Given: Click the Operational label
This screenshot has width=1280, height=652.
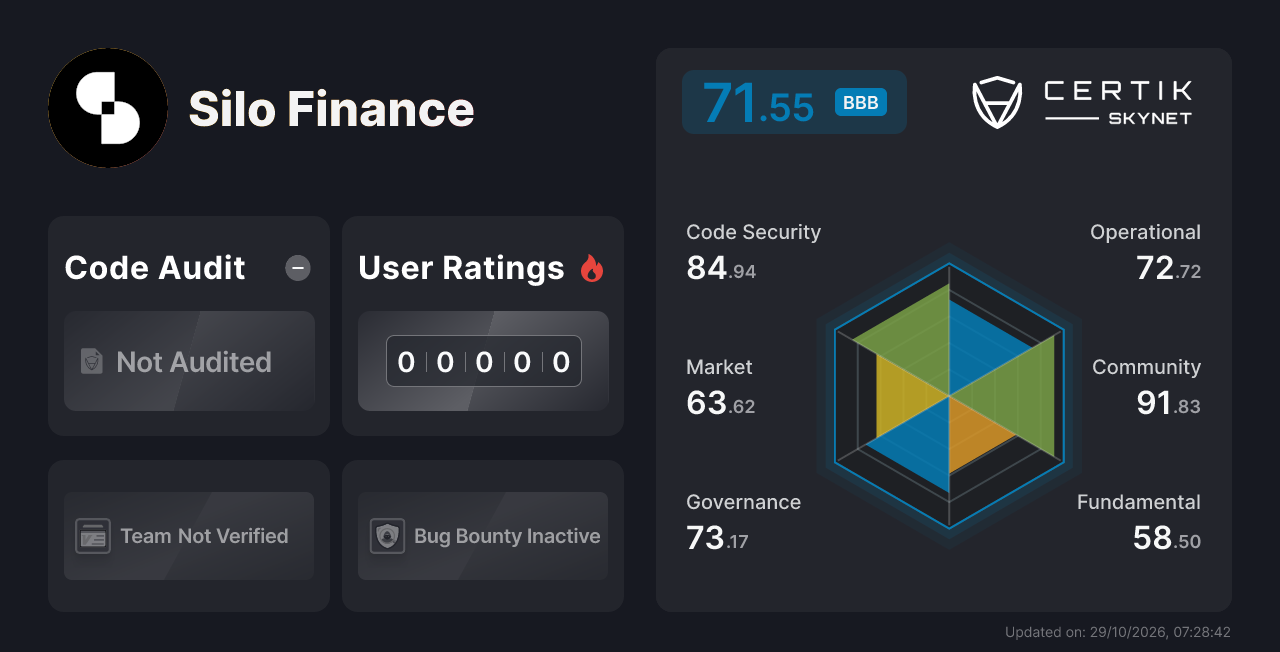Looking at the screenshot, I should tap(1145, 232).
